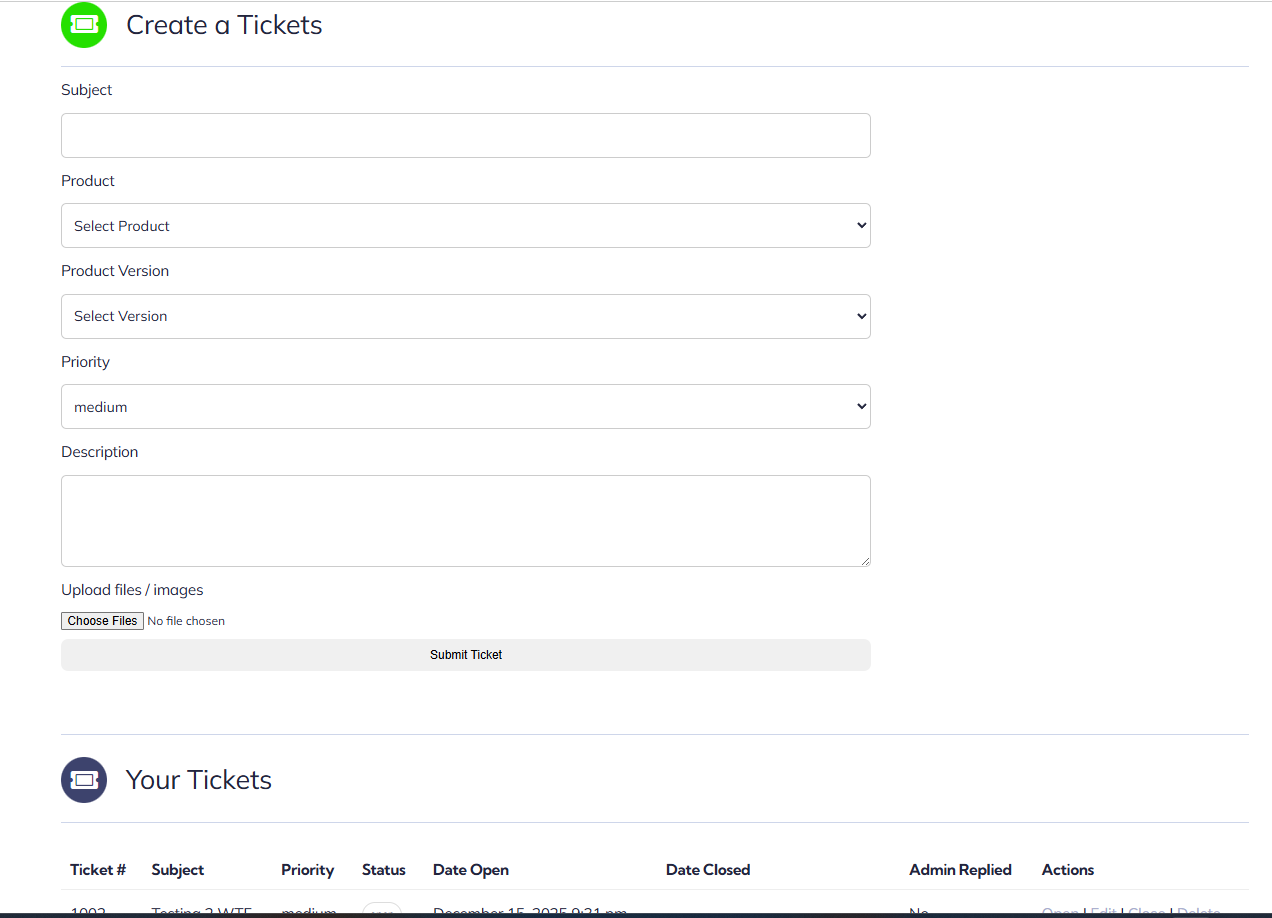Grab the Description box resize handle

[864, 560]
